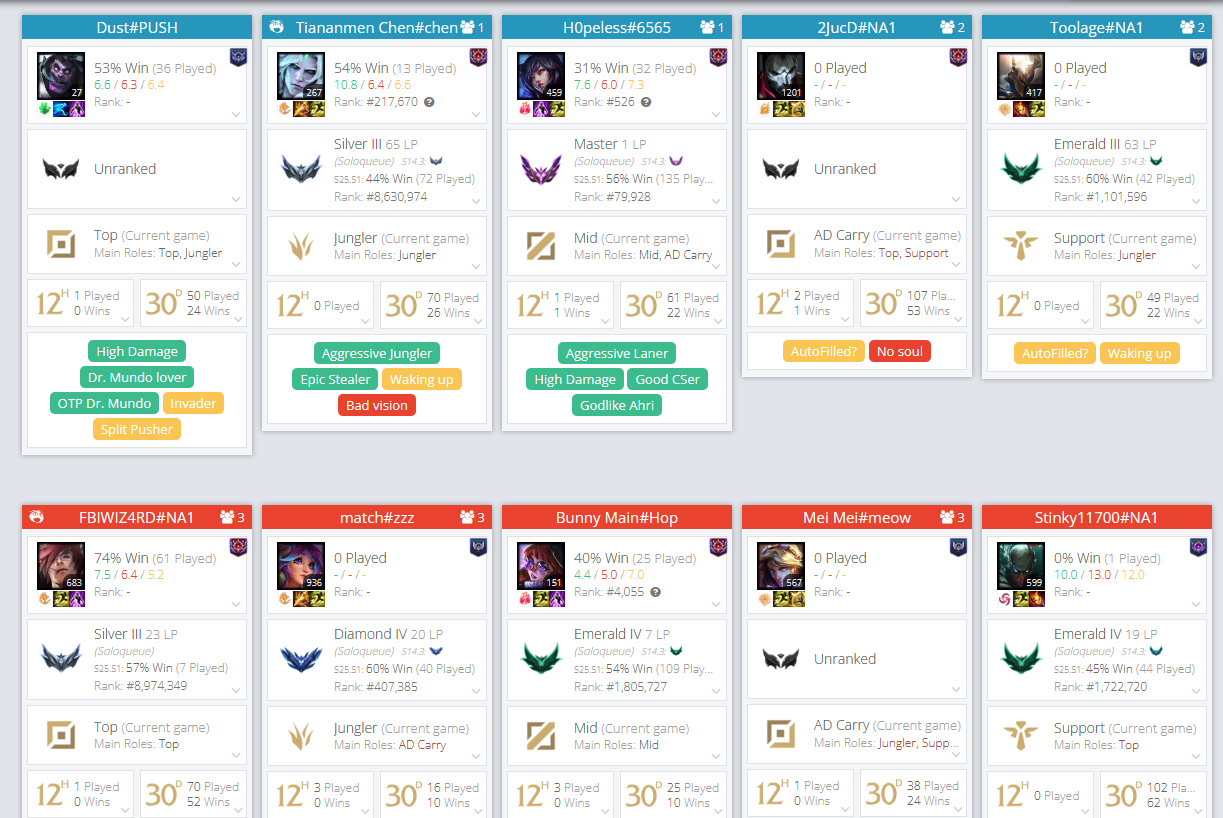Expand the 30-day played panel for 2JucD#NA1
The width and height of the screenshot is (1223, 818).
(x=957, y=319)
